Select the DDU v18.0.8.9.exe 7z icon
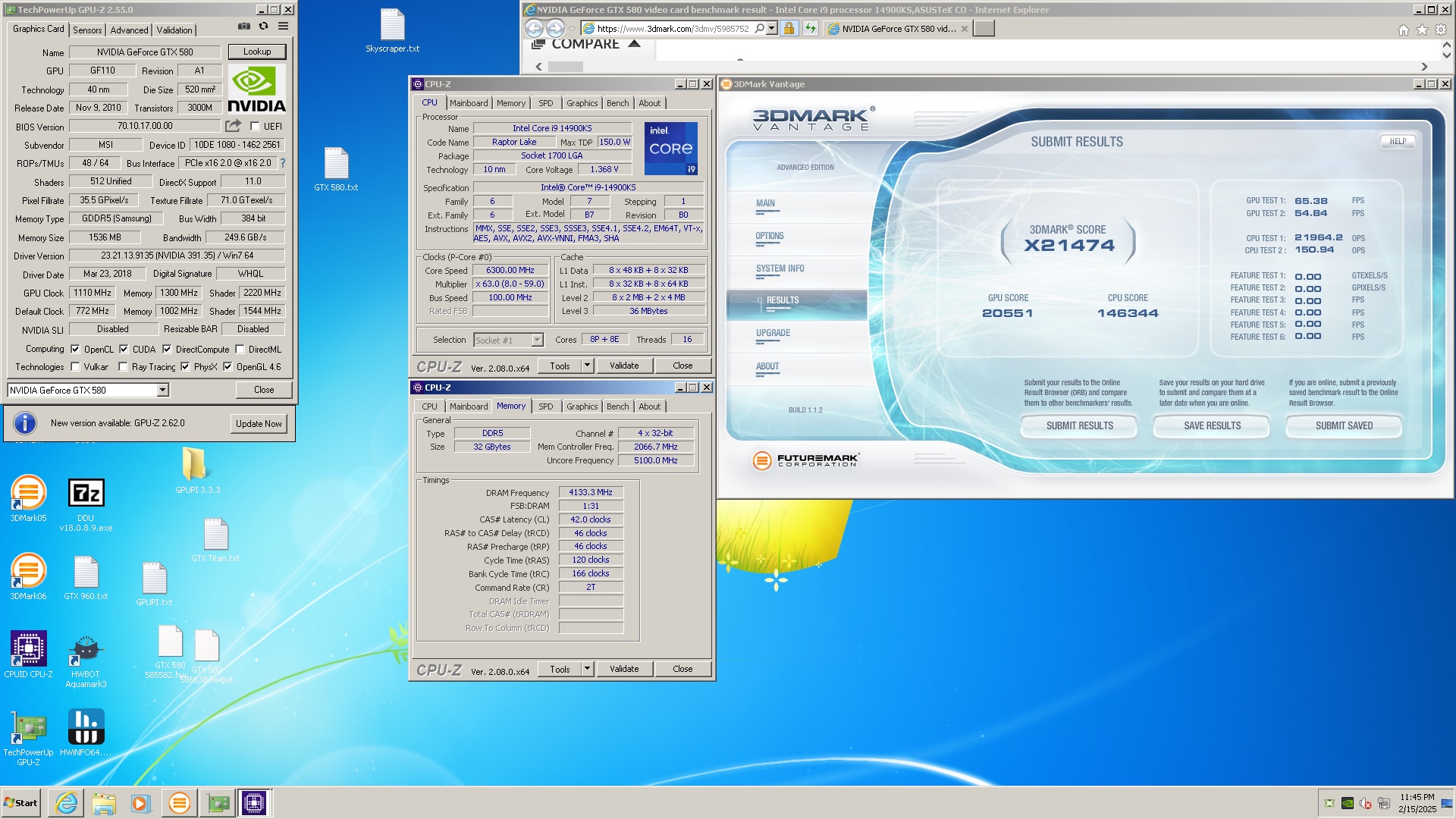 tap(86, 504)
